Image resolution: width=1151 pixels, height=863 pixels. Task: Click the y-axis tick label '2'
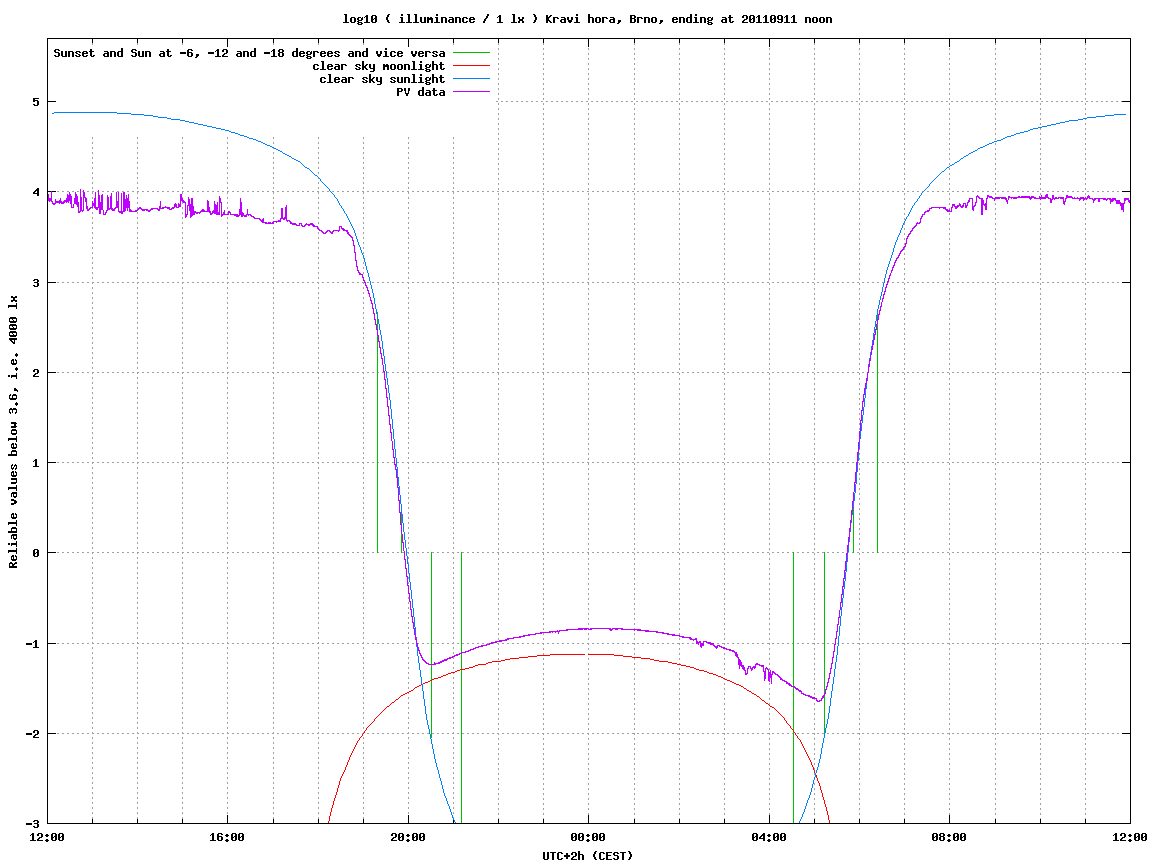click(x=36, y=373)
